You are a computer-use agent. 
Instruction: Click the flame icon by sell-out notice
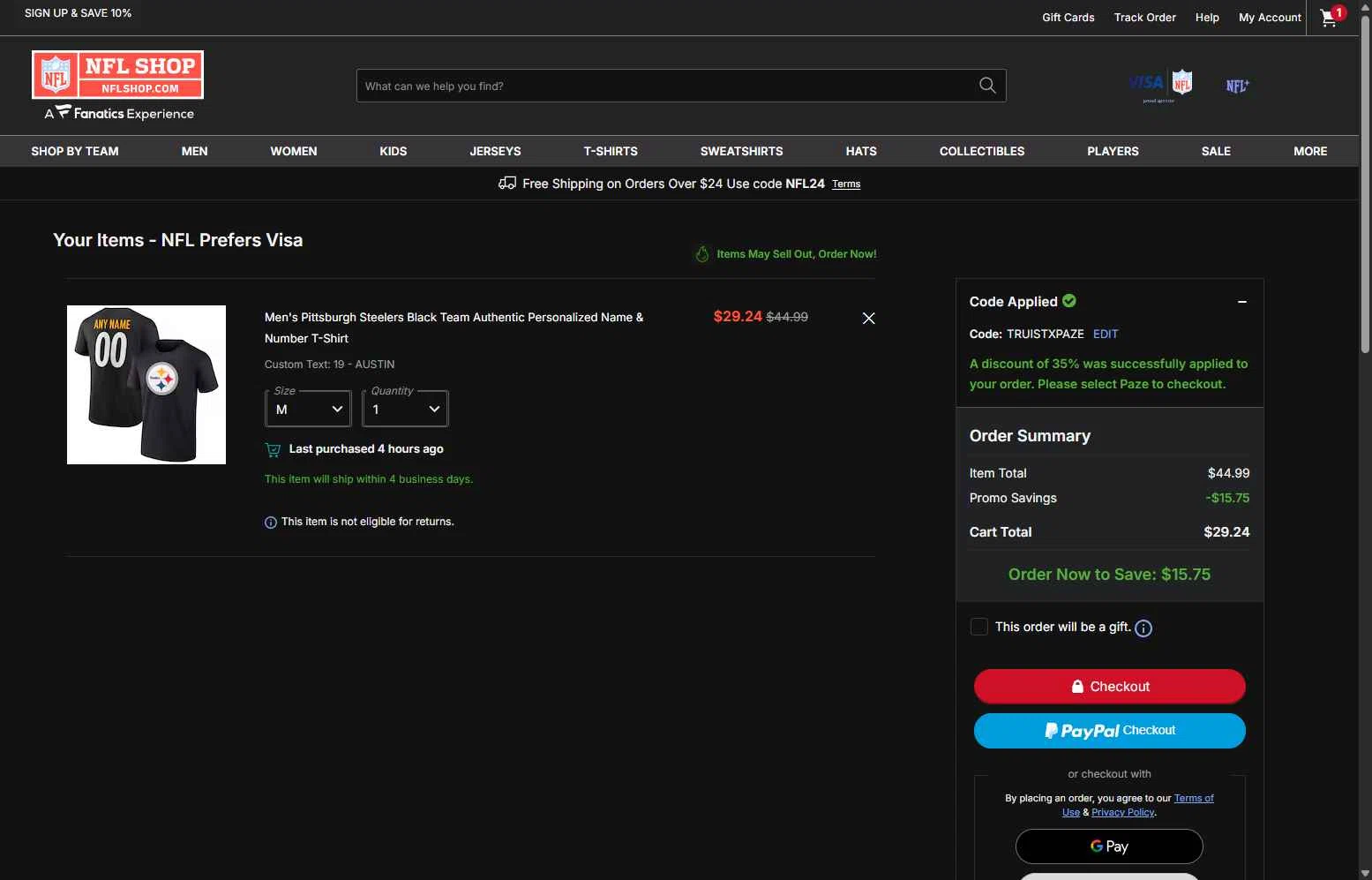(x=702, y=254)
